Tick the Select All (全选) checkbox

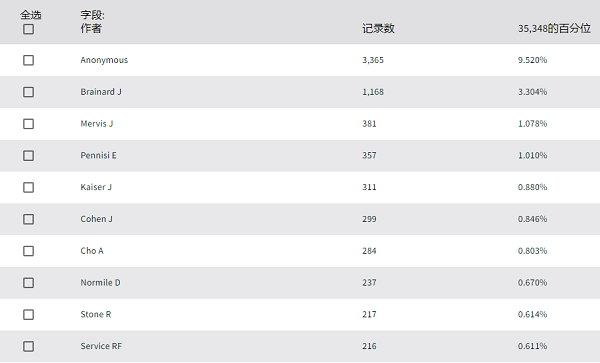pos(28,29)
